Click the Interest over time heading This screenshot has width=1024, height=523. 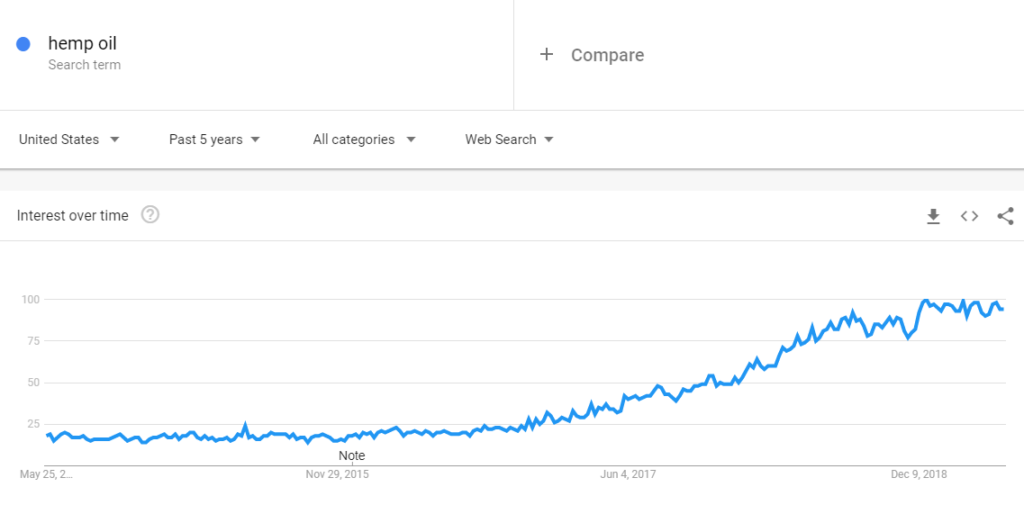pos(73,215)
